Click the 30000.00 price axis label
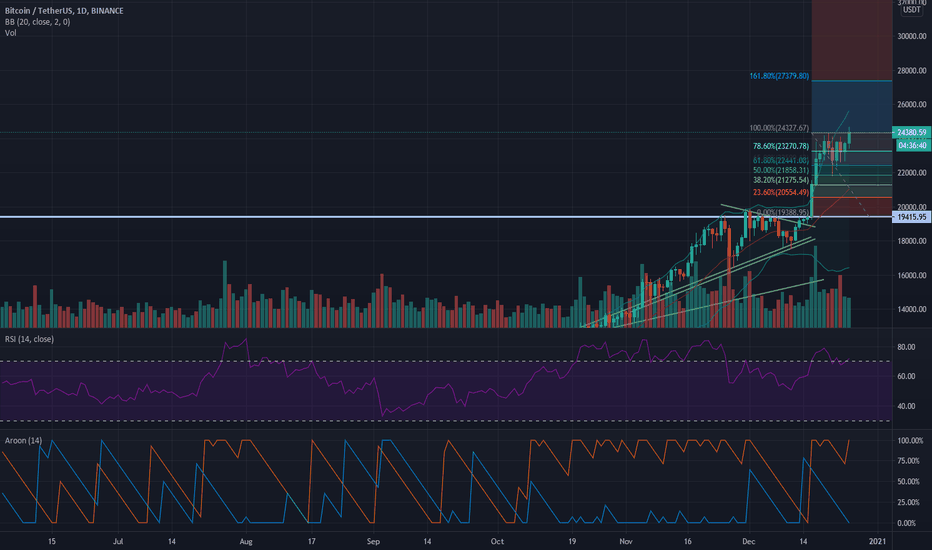The image size is (932, 550). click(x=912, y=36)
